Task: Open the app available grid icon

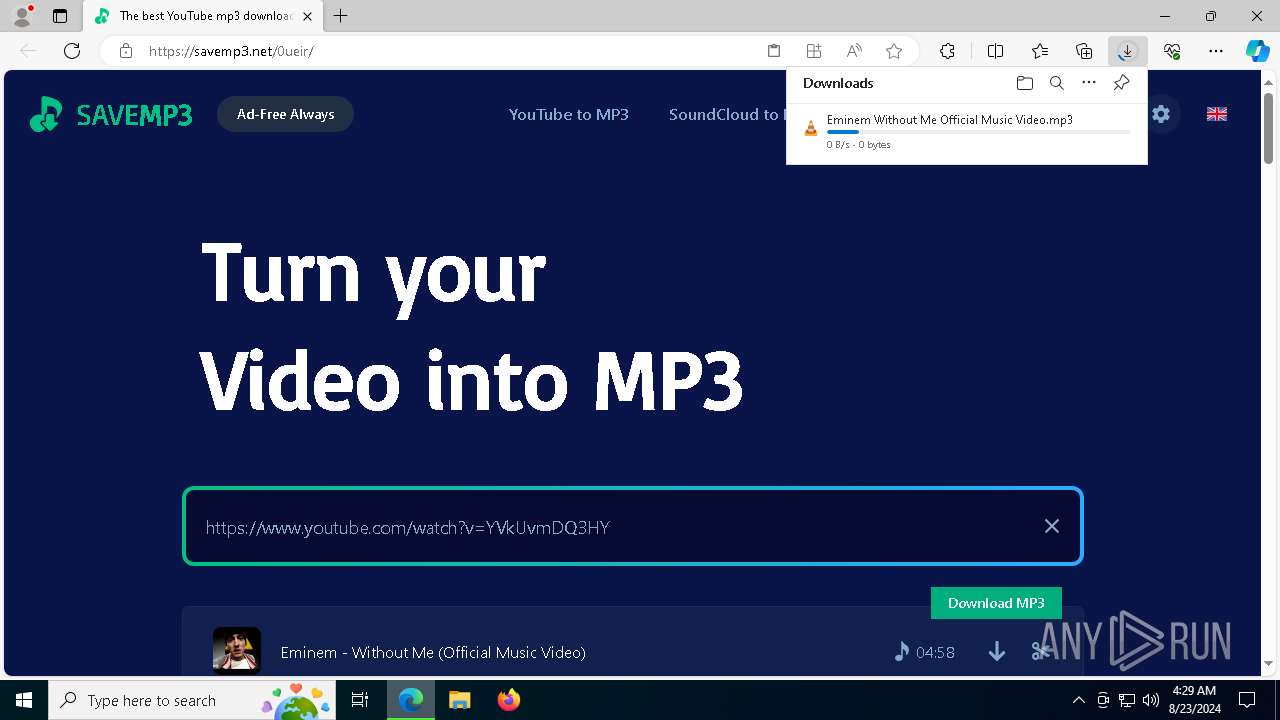Action: point(814,51)
